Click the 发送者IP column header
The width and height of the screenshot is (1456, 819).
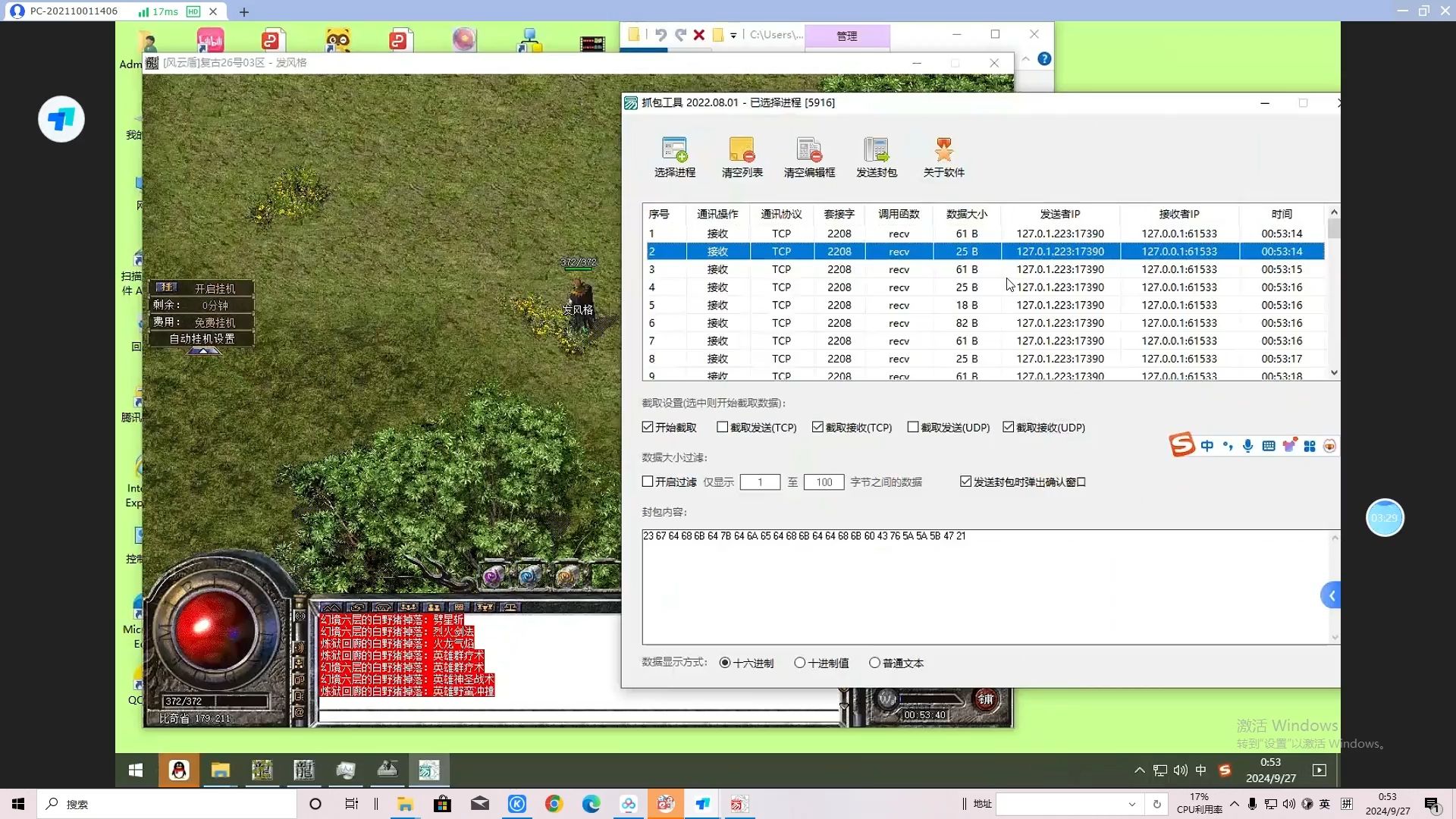coord(1060,214)
